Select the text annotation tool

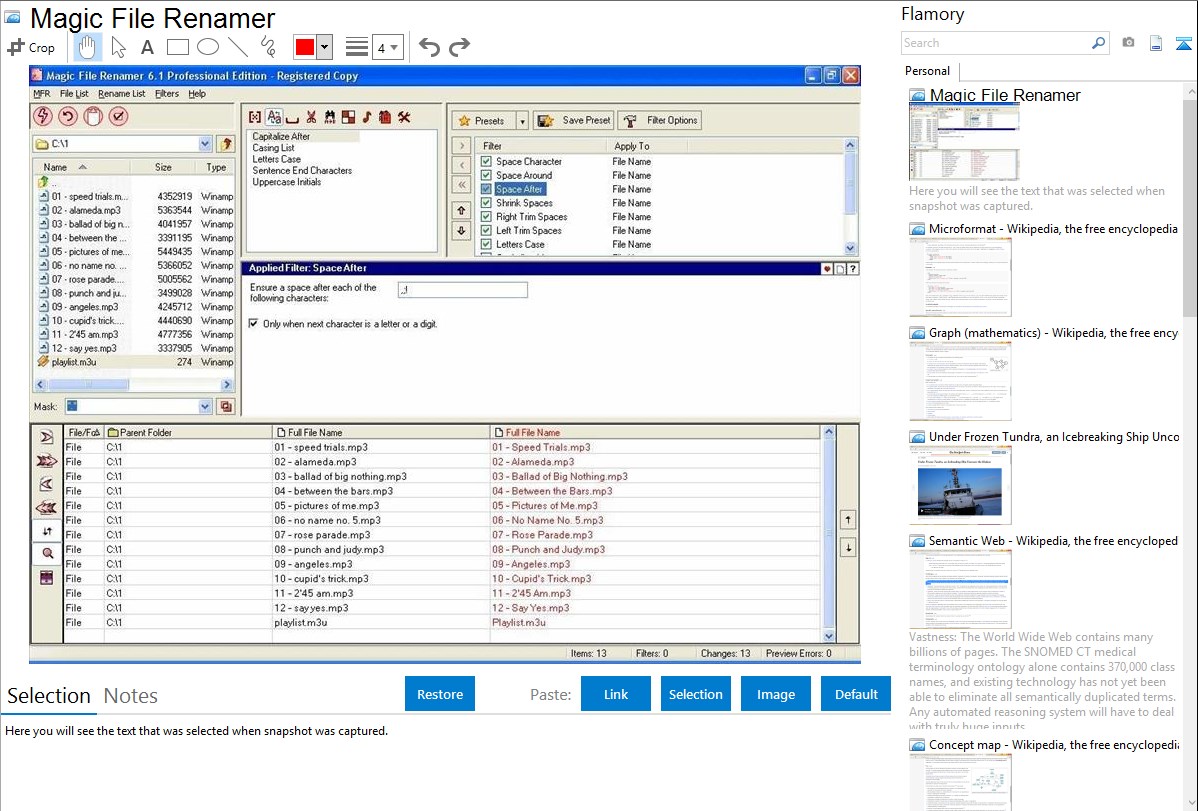147,47
